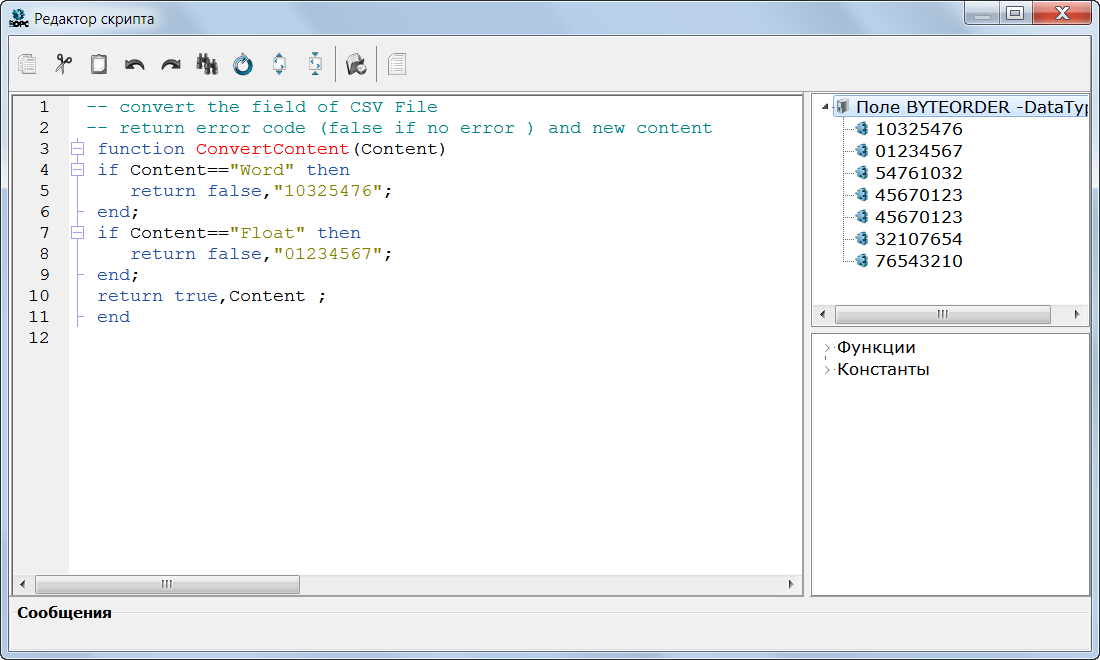
Task: Select byte order value 76543210 in tree
Action: click(x=918, y=261)
